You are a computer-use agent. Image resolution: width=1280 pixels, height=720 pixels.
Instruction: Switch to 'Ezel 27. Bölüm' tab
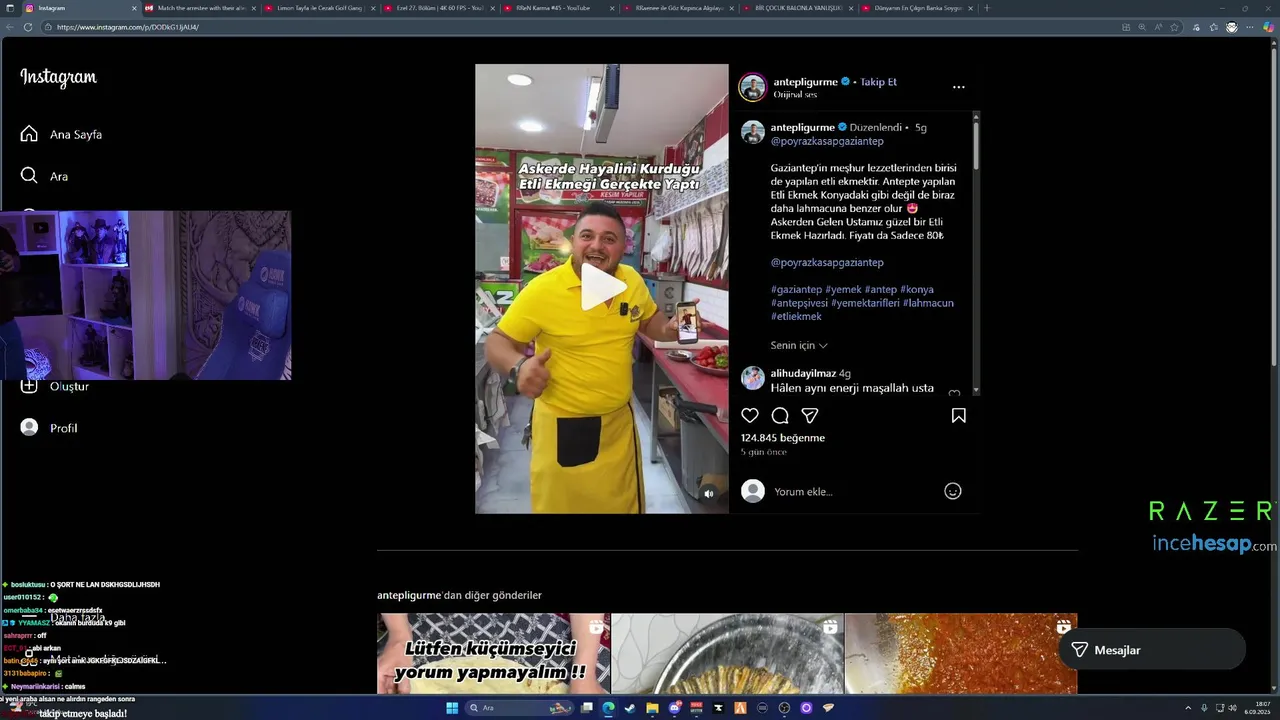coord(440,8)
